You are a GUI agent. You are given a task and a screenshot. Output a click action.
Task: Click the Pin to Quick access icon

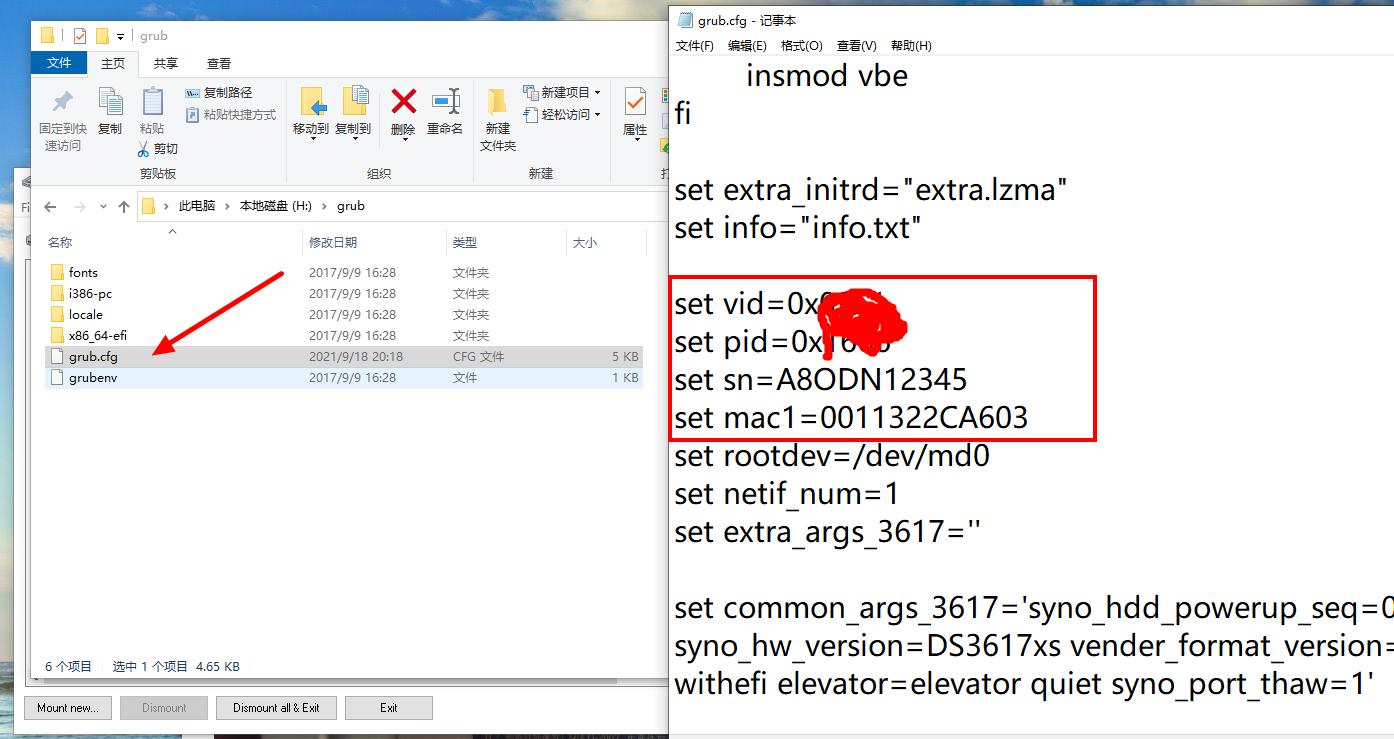(x=62, y=102)
